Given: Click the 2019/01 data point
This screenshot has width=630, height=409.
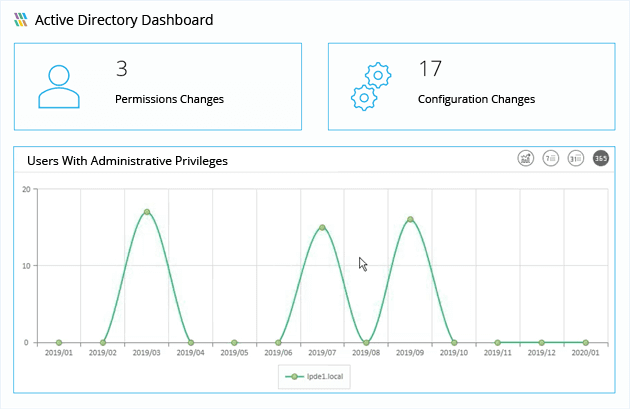Looking at the screenshot, I should click(59, 343).
